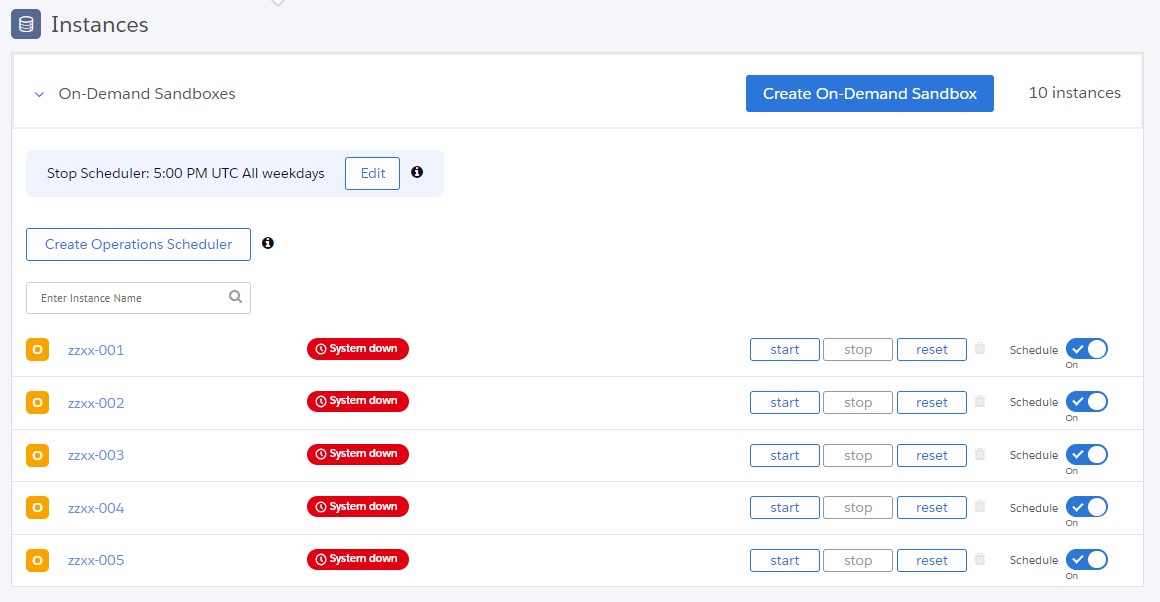Screen dimensions: 1160x602
Task: Toggle Schedule switch for zzxx-001
Action: click(x=1087, y=348)
